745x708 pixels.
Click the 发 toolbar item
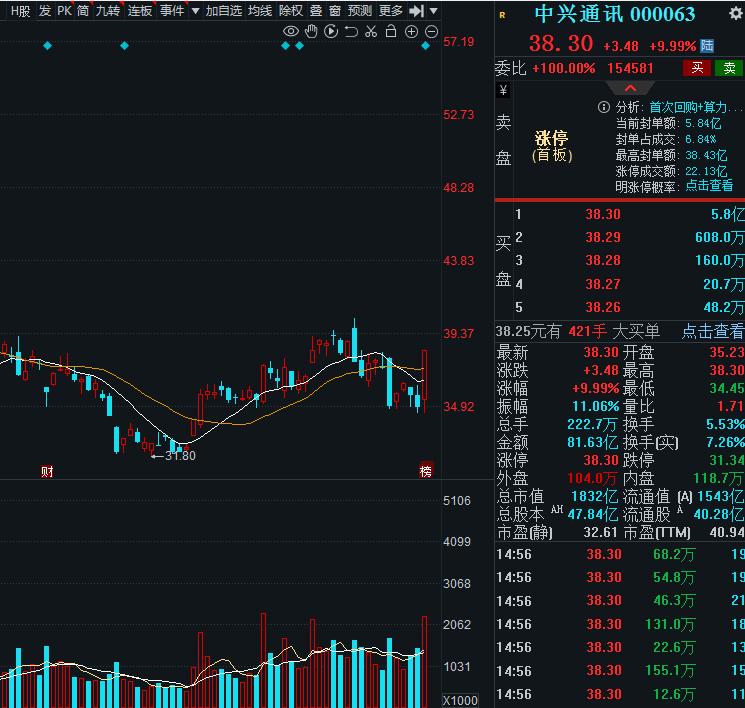[45, 11]
